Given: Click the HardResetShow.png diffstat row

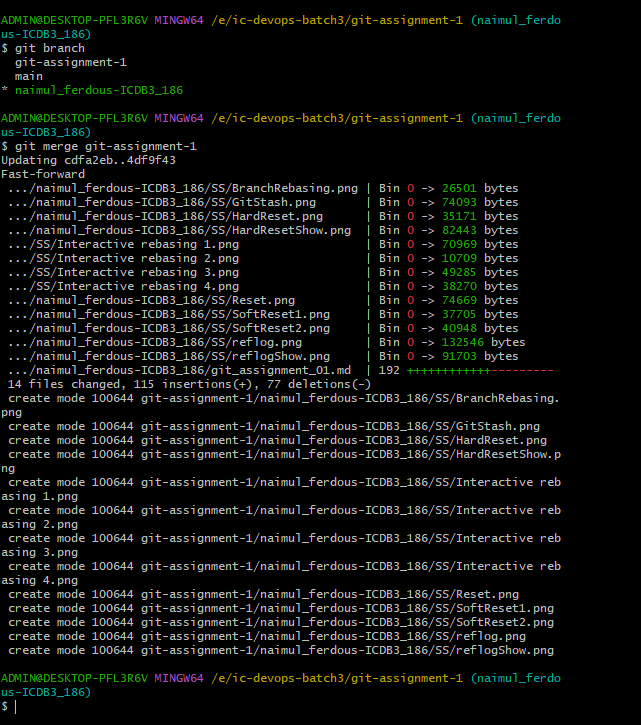Looking at the screenshot, I should click(x=263, y=230).
